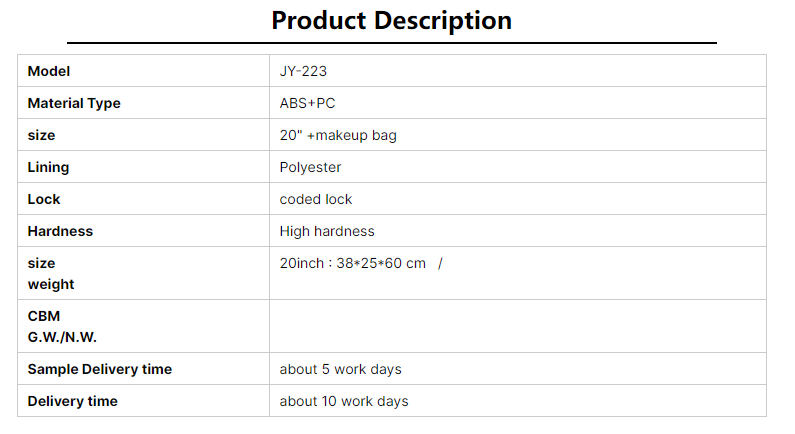The image size is (795, 434).
Task: Click the Sample Delivery time label
Action: [x=100, y=369]
